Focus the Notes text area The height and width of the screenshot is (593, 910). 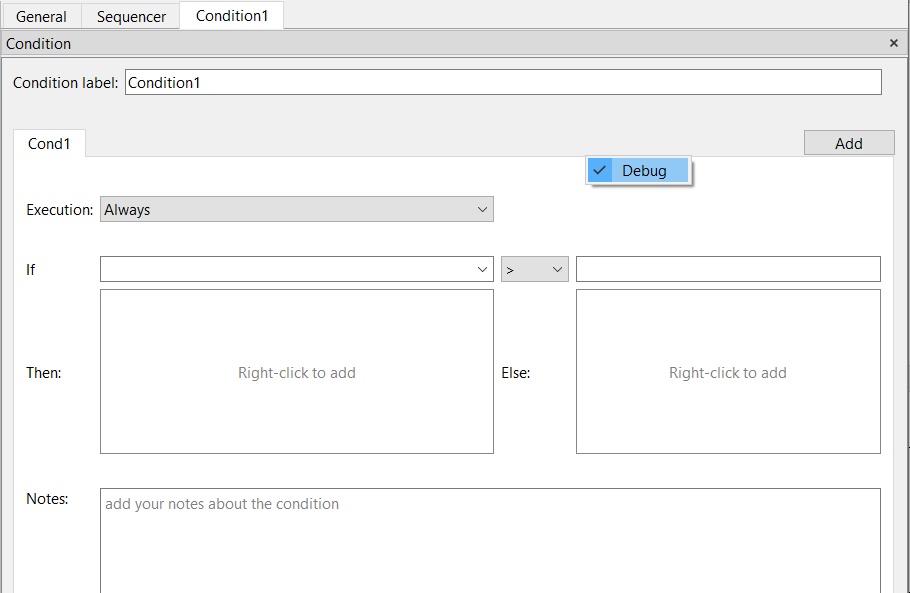[x=490, y=540]
